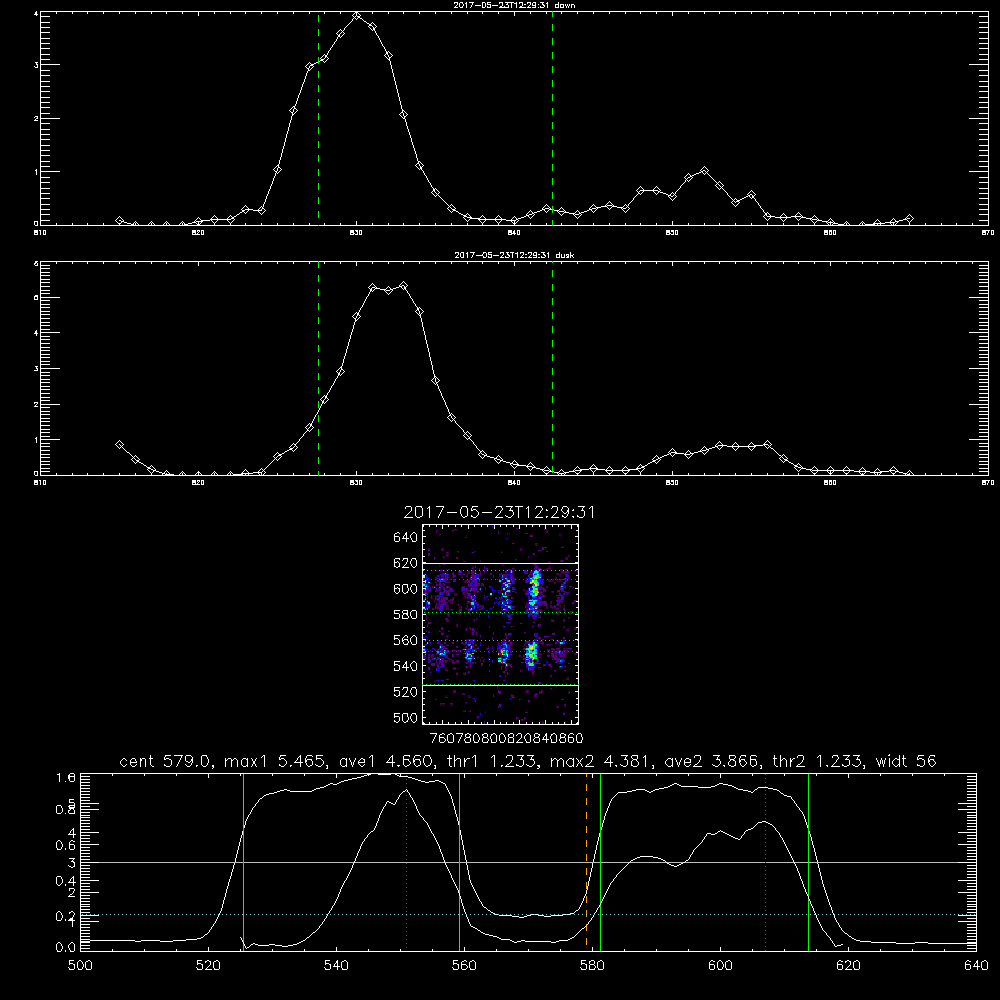Click the secondary peak diamond near 852 in dawn plot
The width and height of the screenshot is (1000, 1000).
pyautogui.click(x=704, y=171)
